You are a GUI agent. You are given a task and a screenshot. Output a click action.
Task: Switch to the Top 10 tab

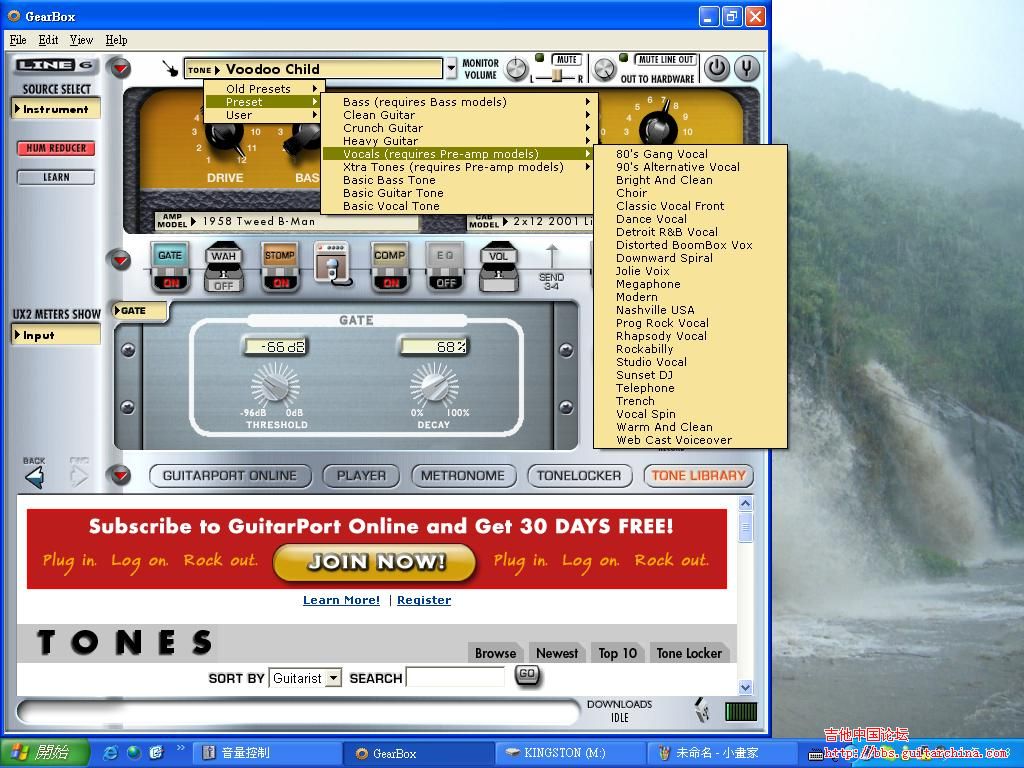coord(617,653)
